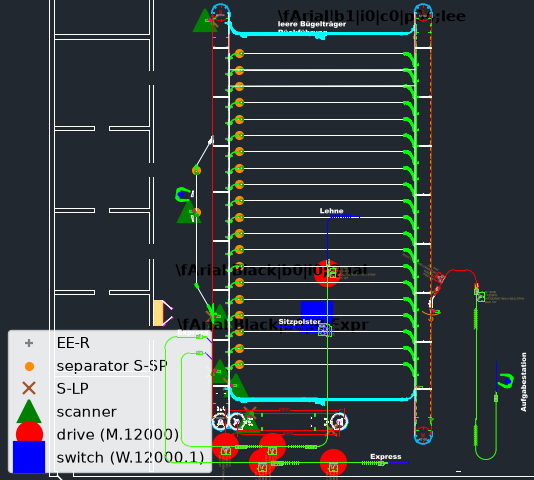
Task: Click the 'Express' label at bottom right
Action: point(386,456)
